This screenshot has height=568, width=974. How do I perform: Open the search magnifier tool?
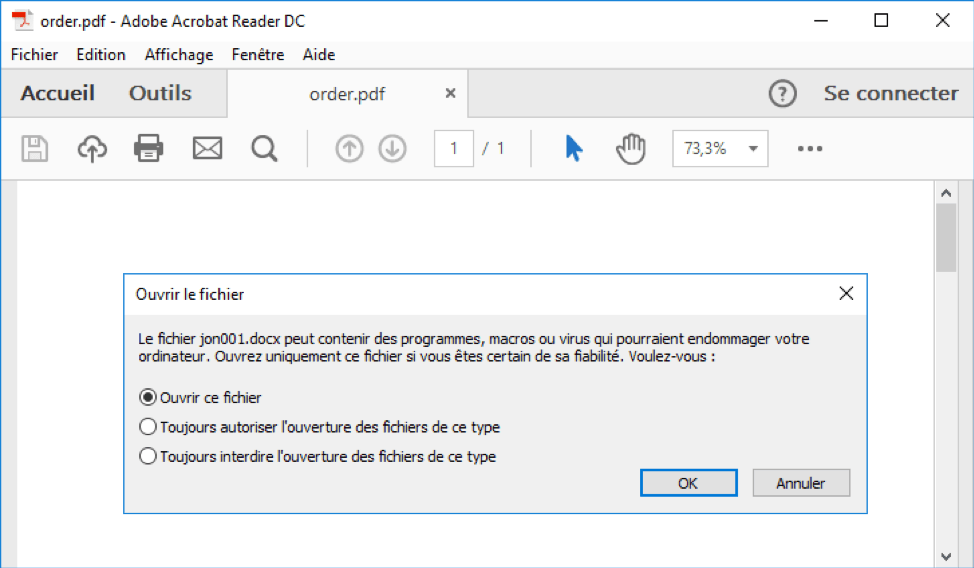coord(264,149)
